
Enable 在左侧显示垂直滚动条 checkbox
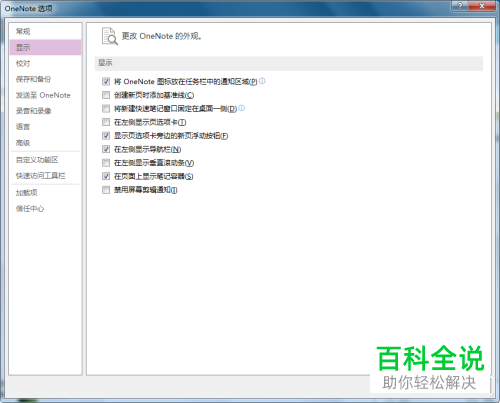[x=106, y=163]
